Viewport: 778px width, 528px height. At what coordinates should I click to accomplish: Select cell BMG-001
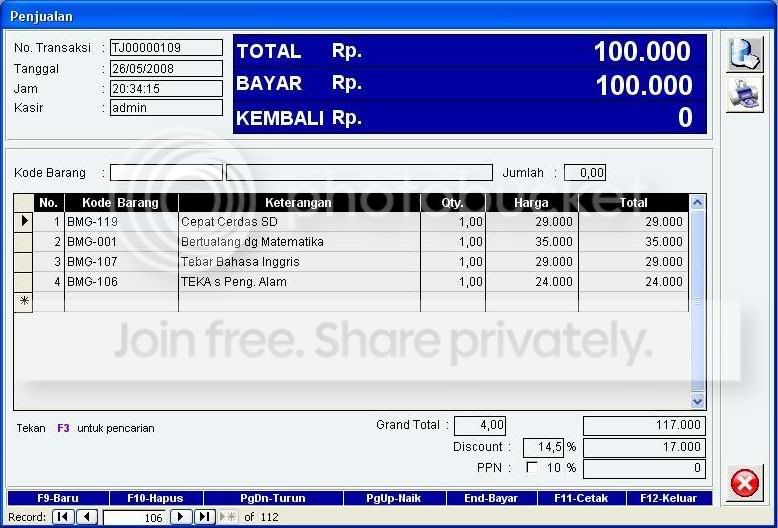121,242
